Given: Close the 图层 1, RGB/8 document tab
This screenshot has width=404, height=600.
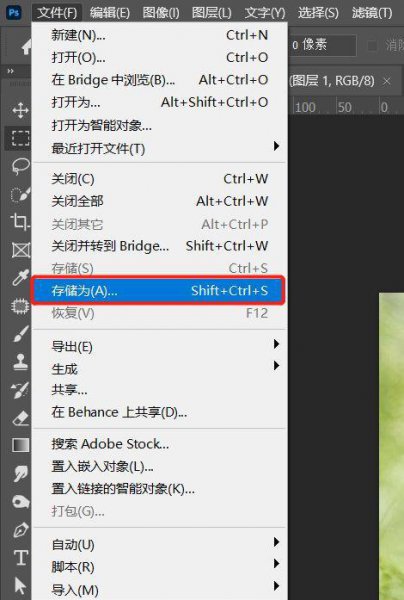Looking at the screenshot, I should [x=387, y=81].
